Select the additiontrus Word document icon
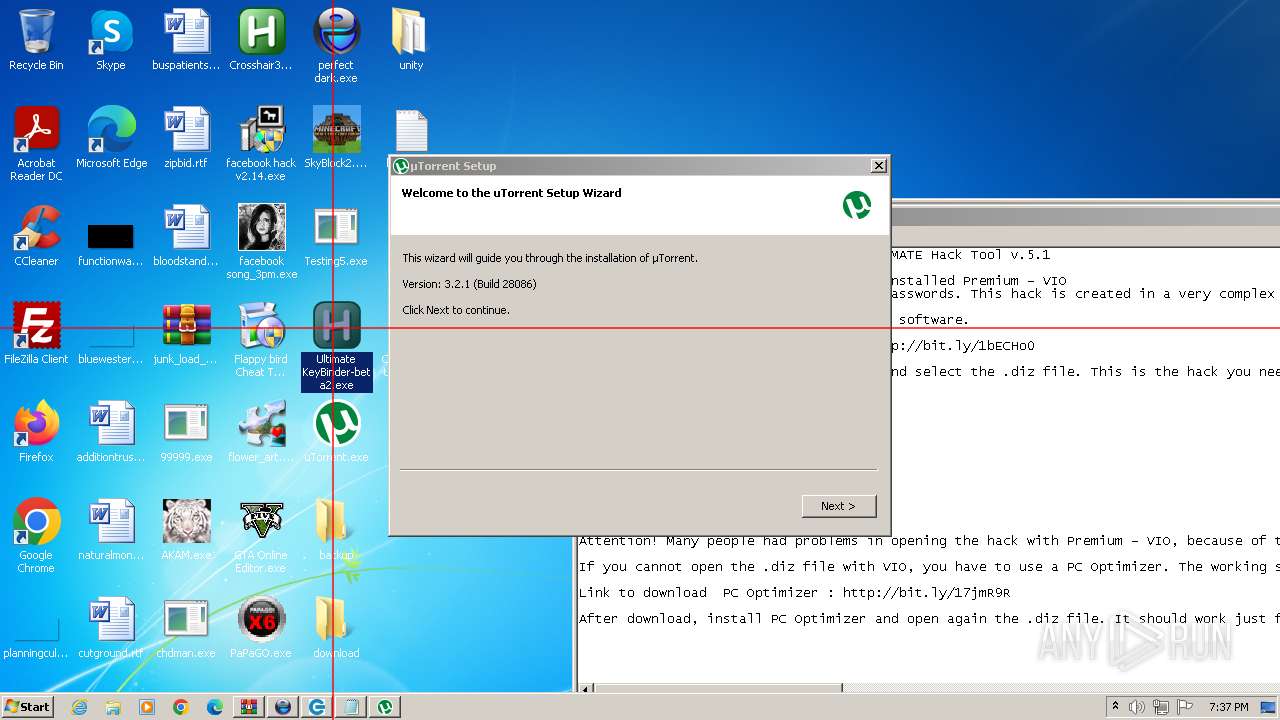1280x720 pixels. point(111,433)
